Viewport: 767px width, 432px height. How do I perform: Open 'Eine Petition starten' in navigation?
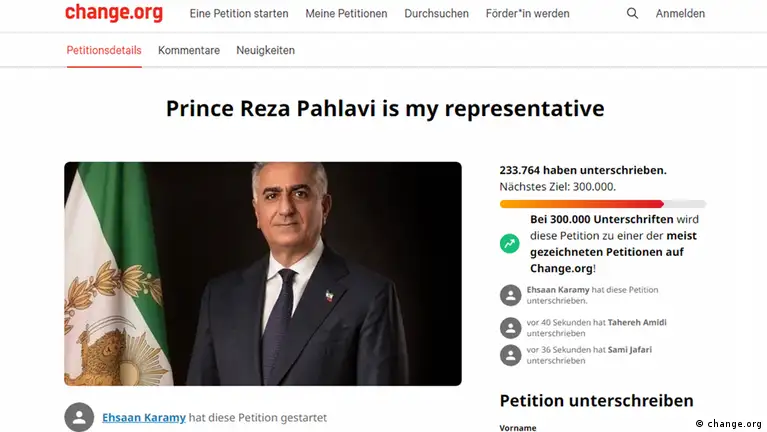coord(239,14)
